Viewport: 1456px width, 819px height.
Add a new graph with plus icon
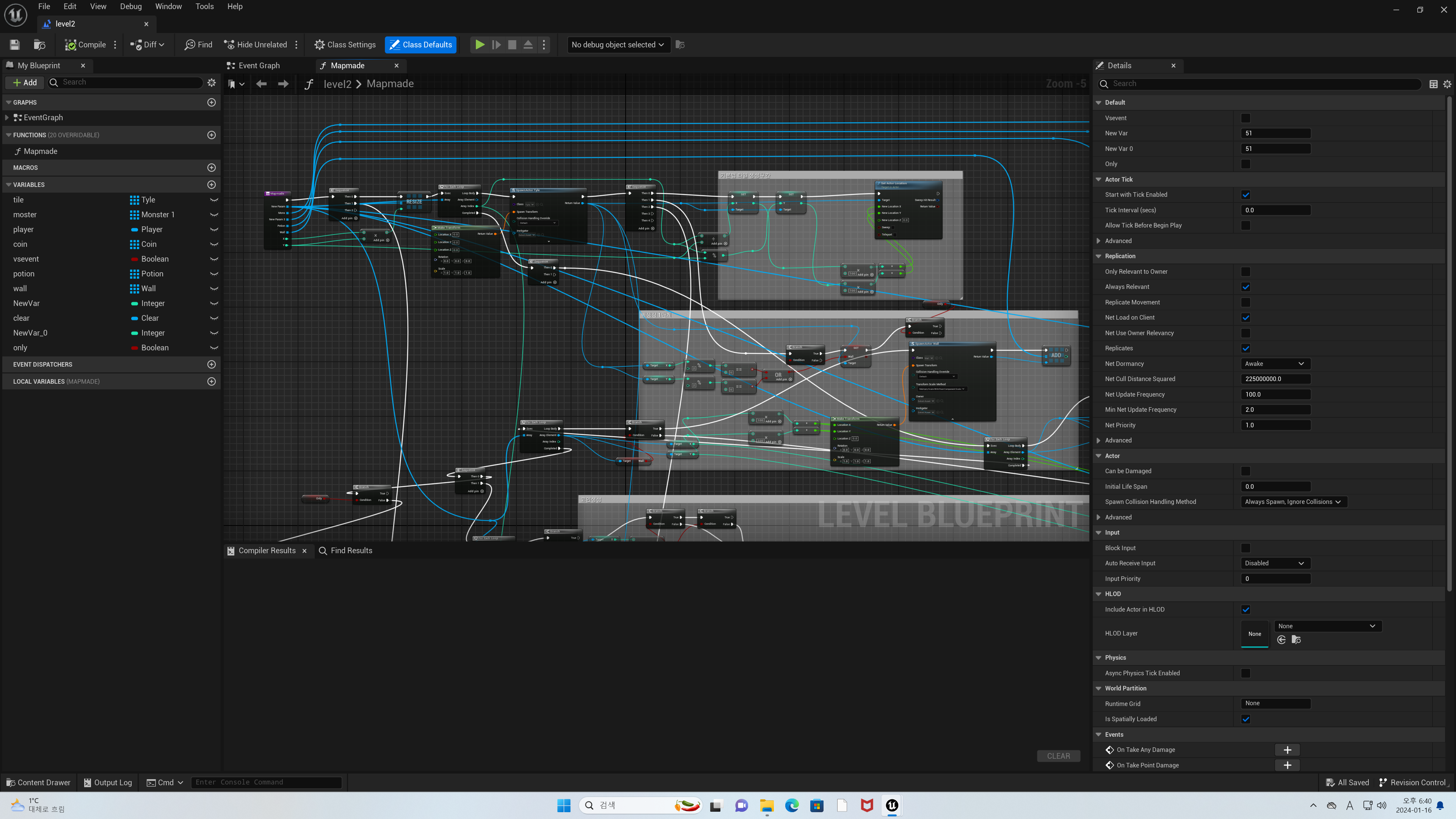tap(212, 102)
